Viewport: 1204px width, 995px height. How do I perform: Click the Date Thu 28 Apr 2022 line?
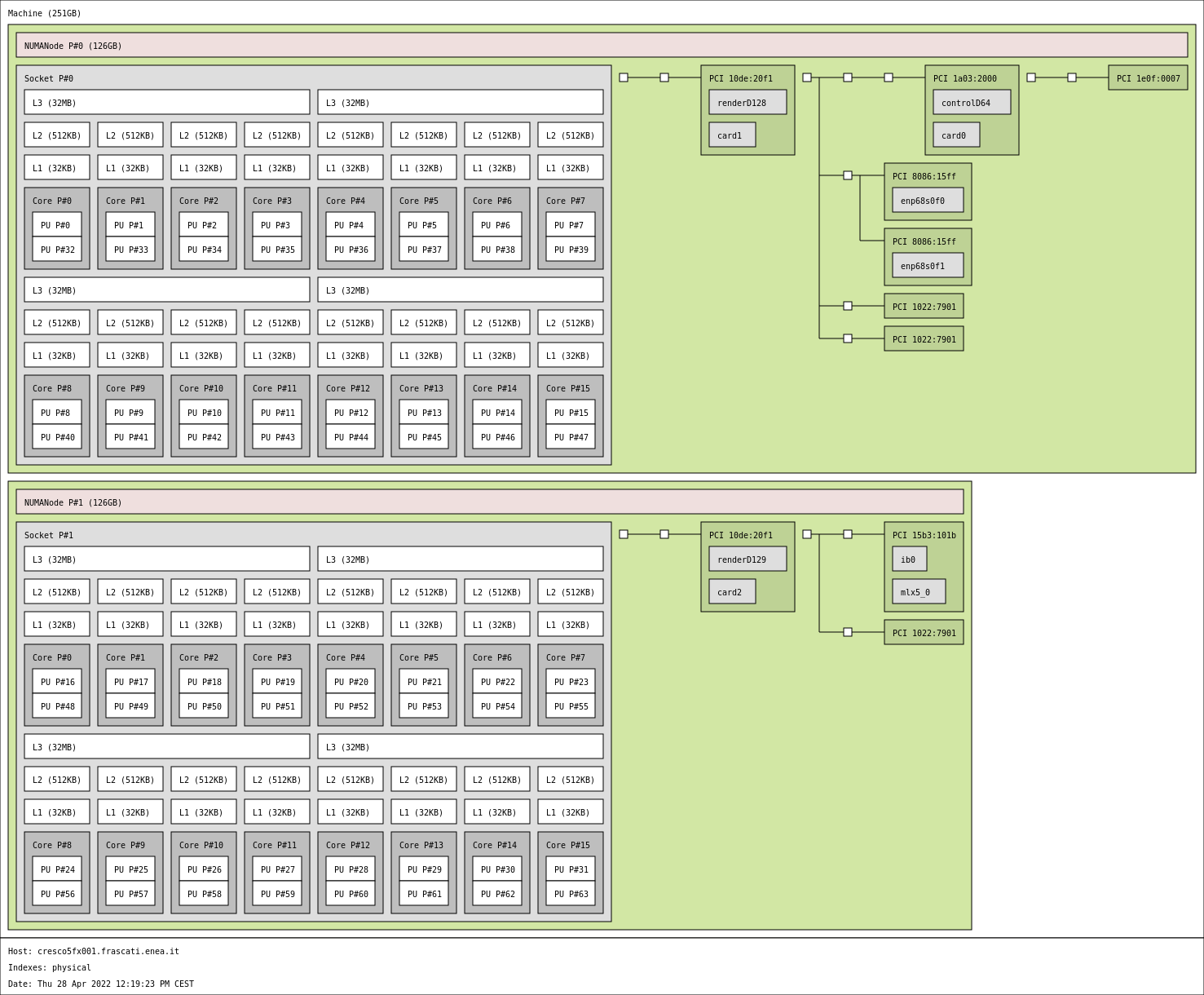(x=101, y=984)
